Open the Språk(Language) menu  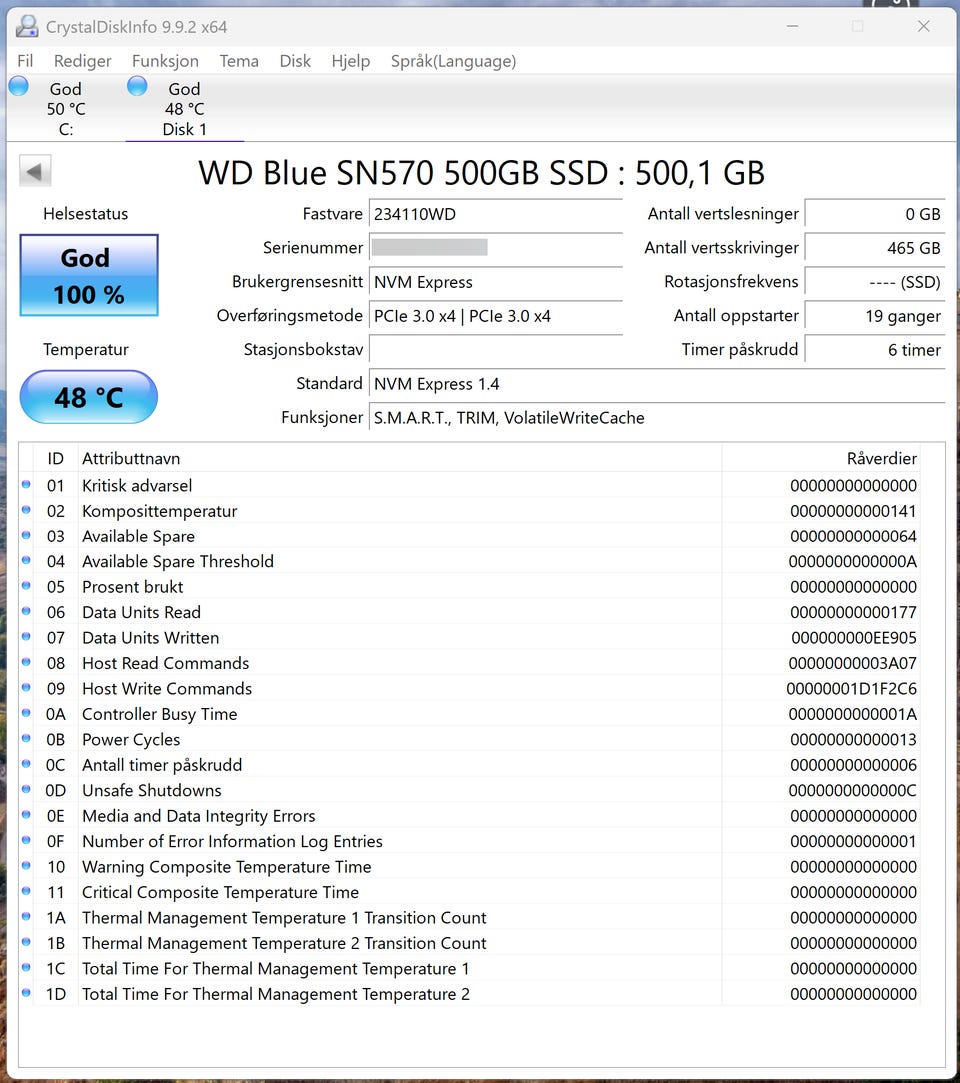[453, 61]
